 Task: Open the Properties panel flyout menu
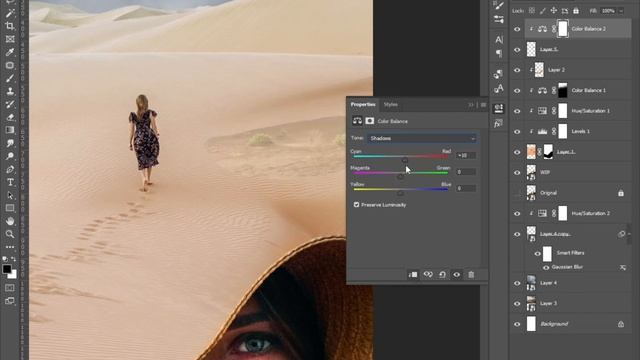483,105
